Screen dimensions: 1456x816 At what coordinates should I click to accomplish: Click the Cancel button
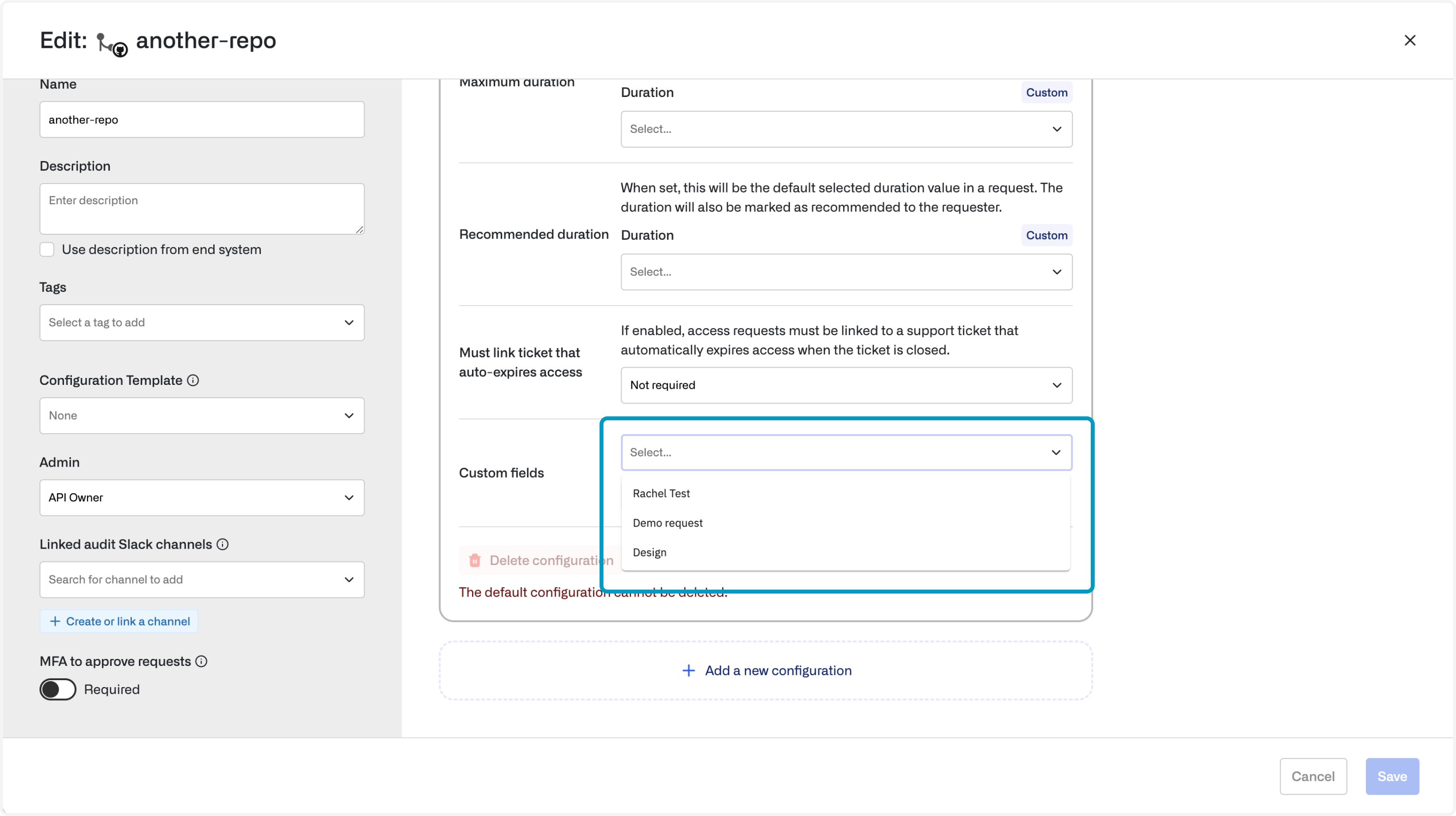pos(1313,777)
